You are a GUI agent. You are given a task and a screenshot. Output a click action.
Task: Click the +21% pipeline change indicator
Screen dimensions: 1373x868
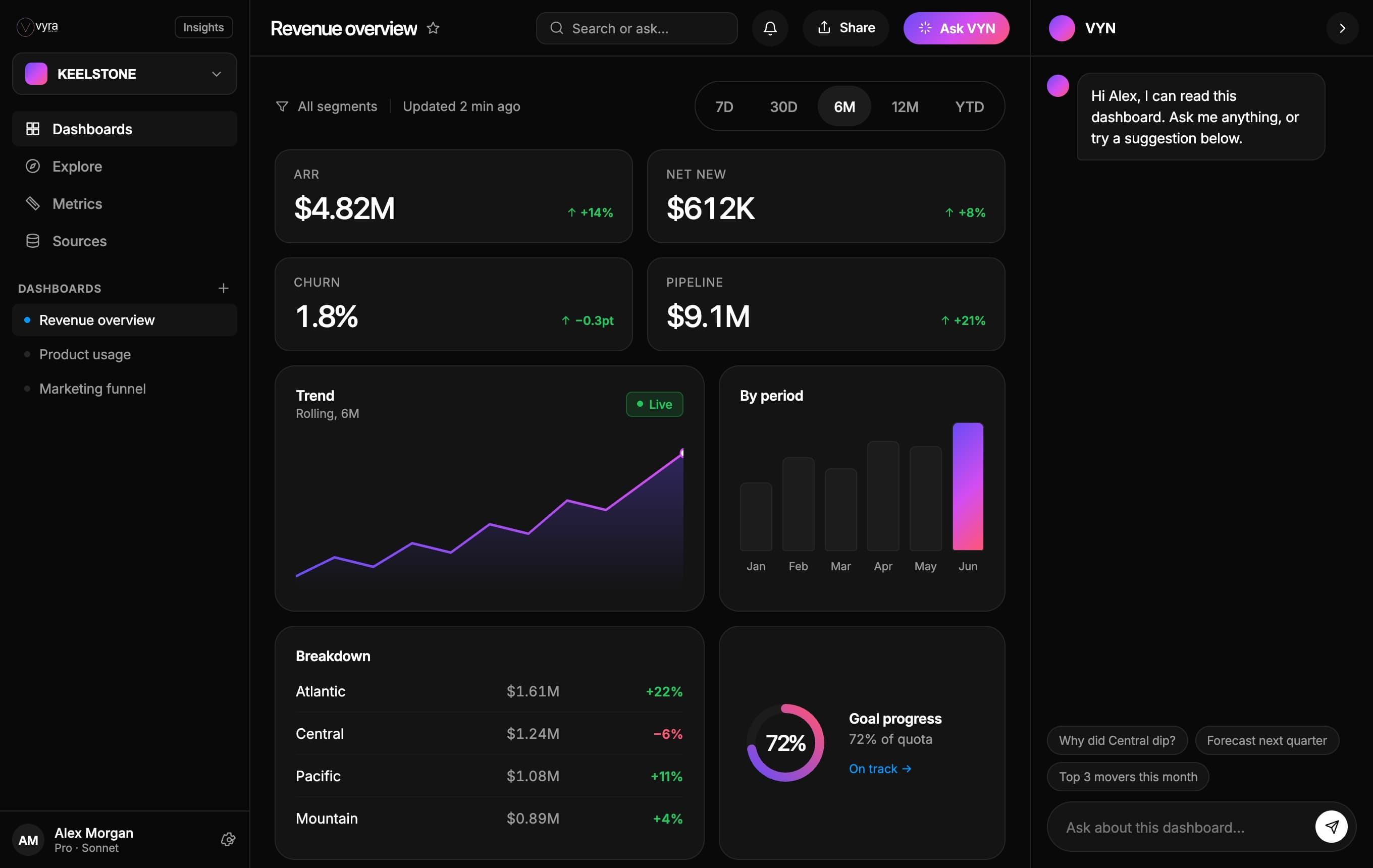[x=963, y=320]
